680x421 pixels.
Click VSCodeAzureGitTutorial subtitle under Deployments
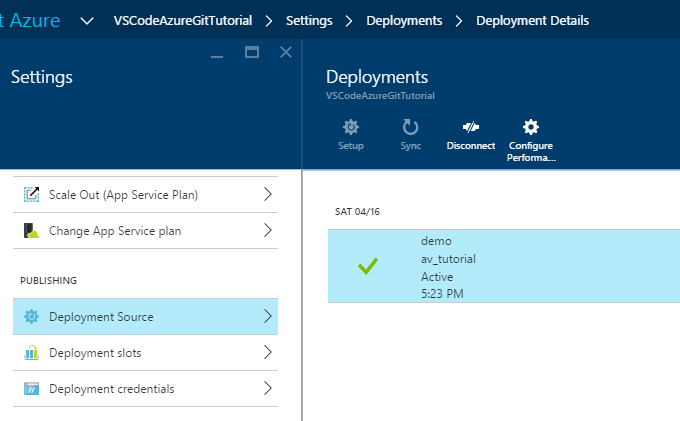(380, 96)
